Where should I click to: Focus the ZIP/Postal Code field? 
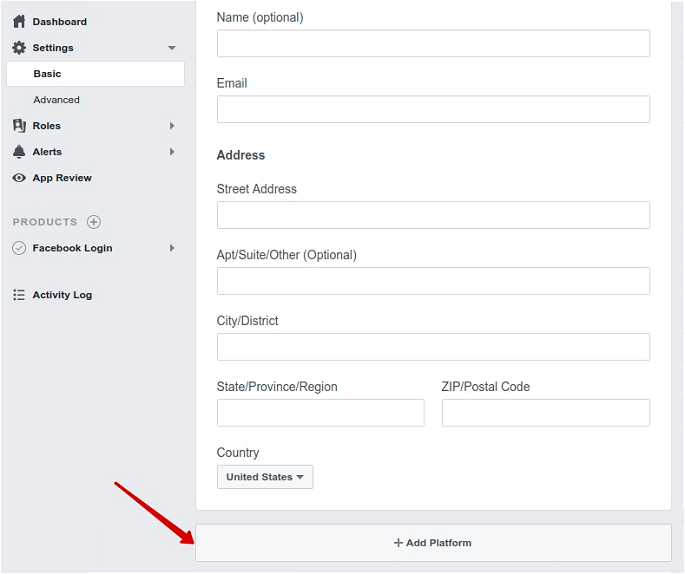(x=546, y=413)
